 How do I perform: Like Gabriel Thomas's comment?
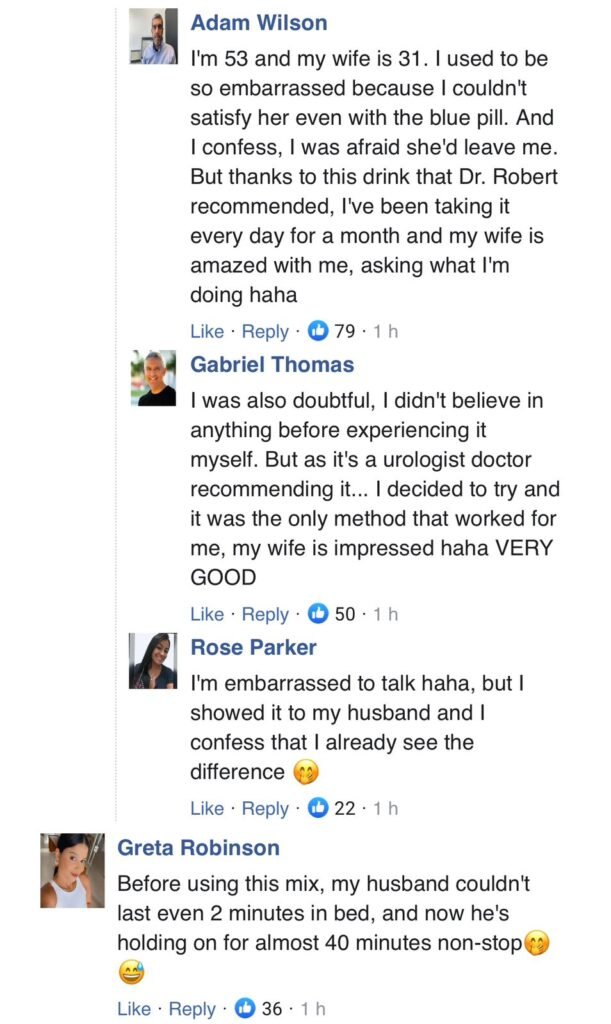(x=207, y=614)
